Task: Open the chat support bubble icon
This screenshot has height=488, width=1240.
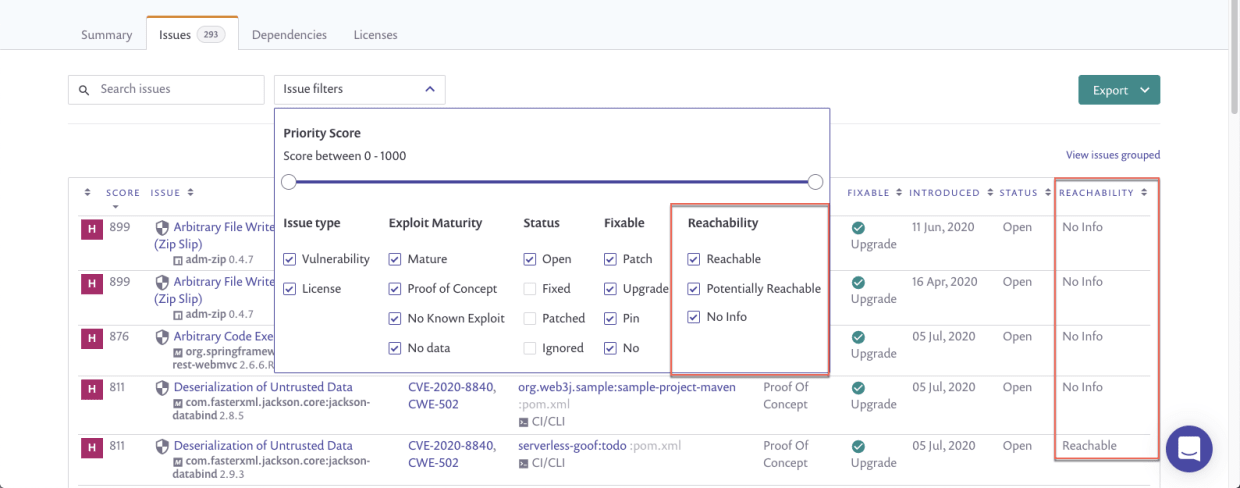Action: (x=1189, y=449)
